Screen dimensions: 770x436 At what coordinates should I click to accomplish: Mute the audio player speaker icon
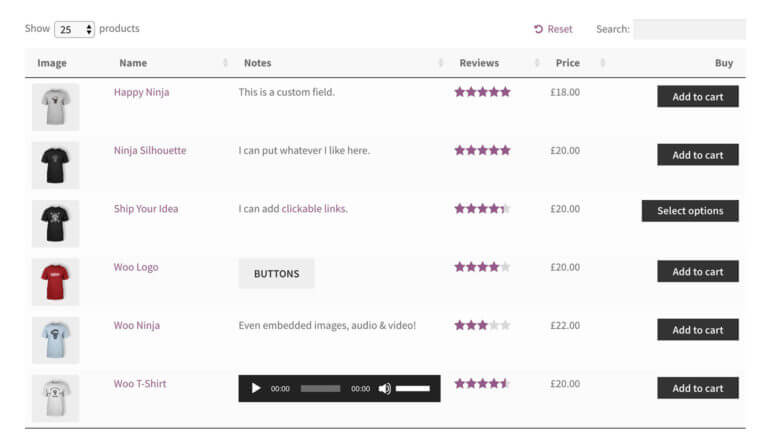tap(385, 388)
